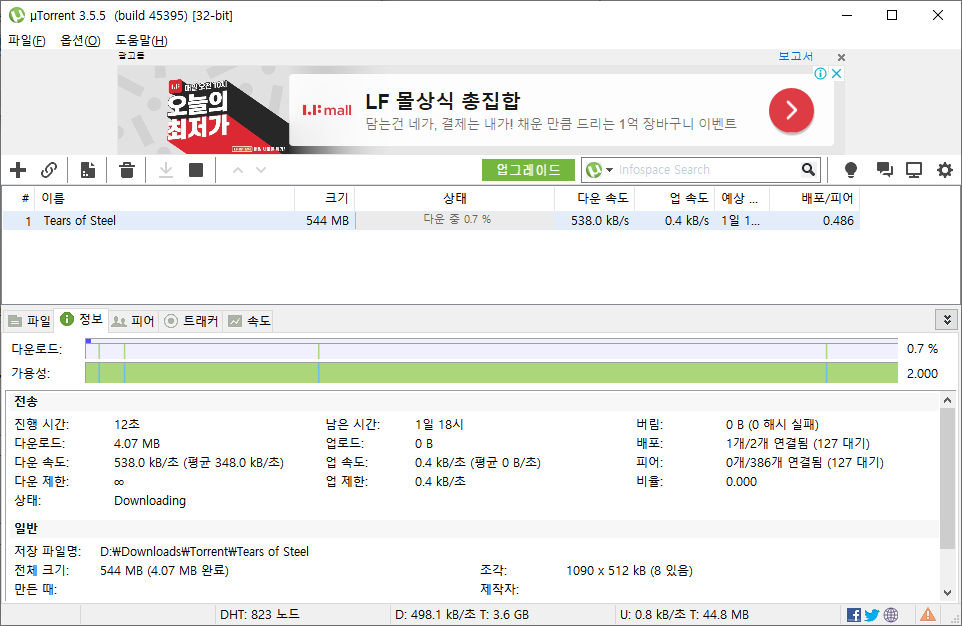Sort by 상태 column header
The height and width of the screenshot is (626, 962).
[455, 198]
